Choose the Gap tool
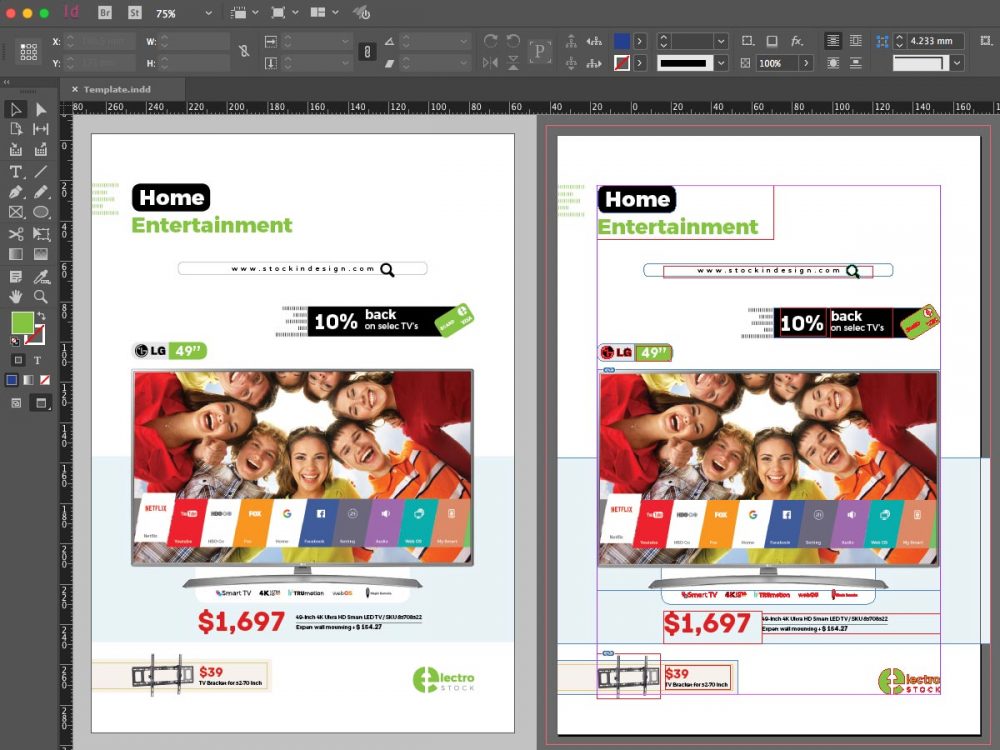Viewport: 1000px width, 750px height. point(41,129)
